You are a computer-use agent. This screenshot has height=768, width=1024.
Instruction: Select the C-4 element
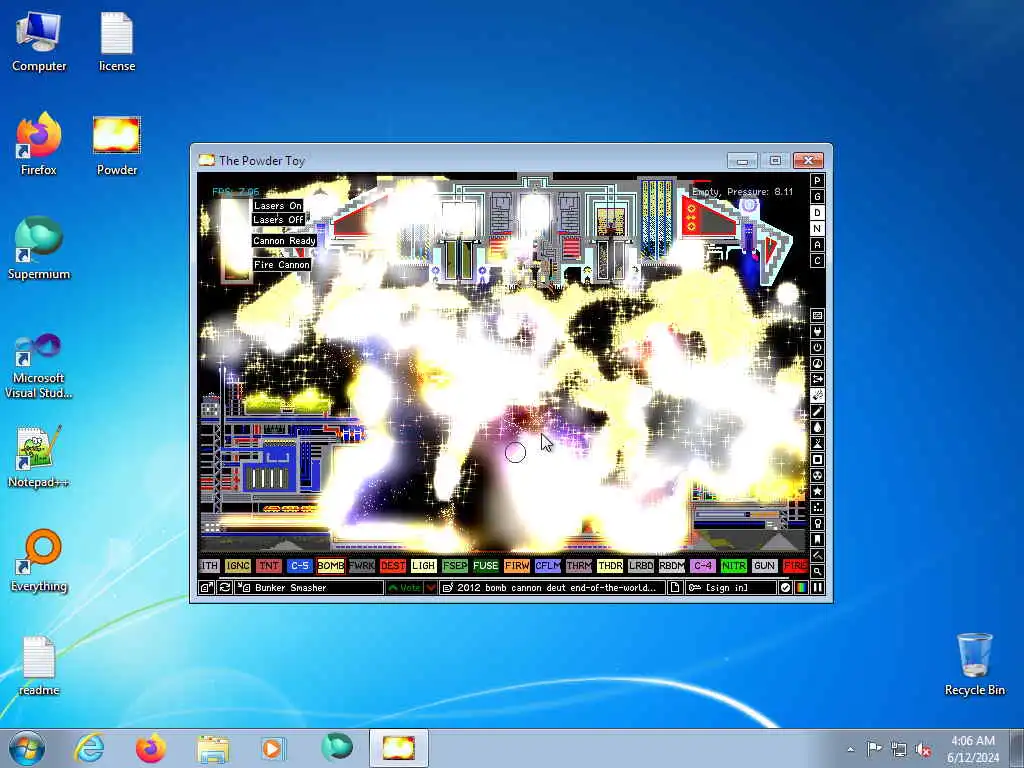[x=703, y=566]
